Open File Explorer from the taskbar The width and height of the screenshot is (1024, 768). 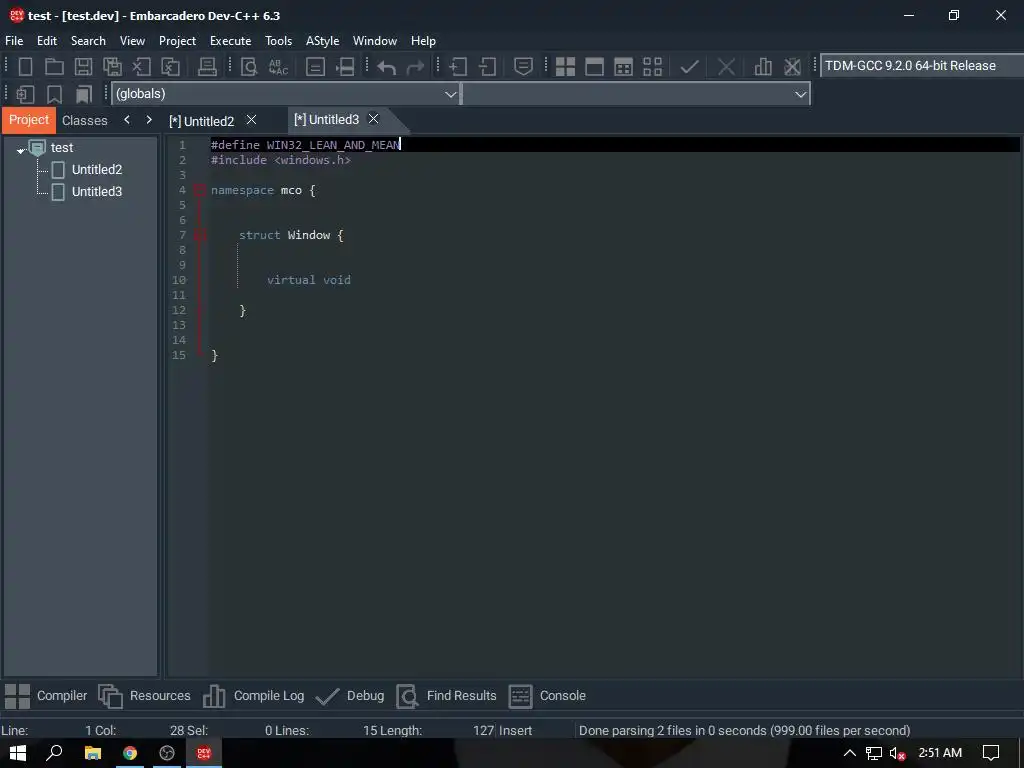[x=93, y=753]
